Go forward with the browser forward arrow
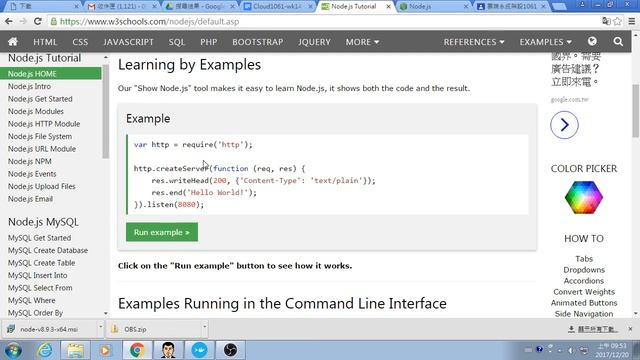 coord(23,22)
